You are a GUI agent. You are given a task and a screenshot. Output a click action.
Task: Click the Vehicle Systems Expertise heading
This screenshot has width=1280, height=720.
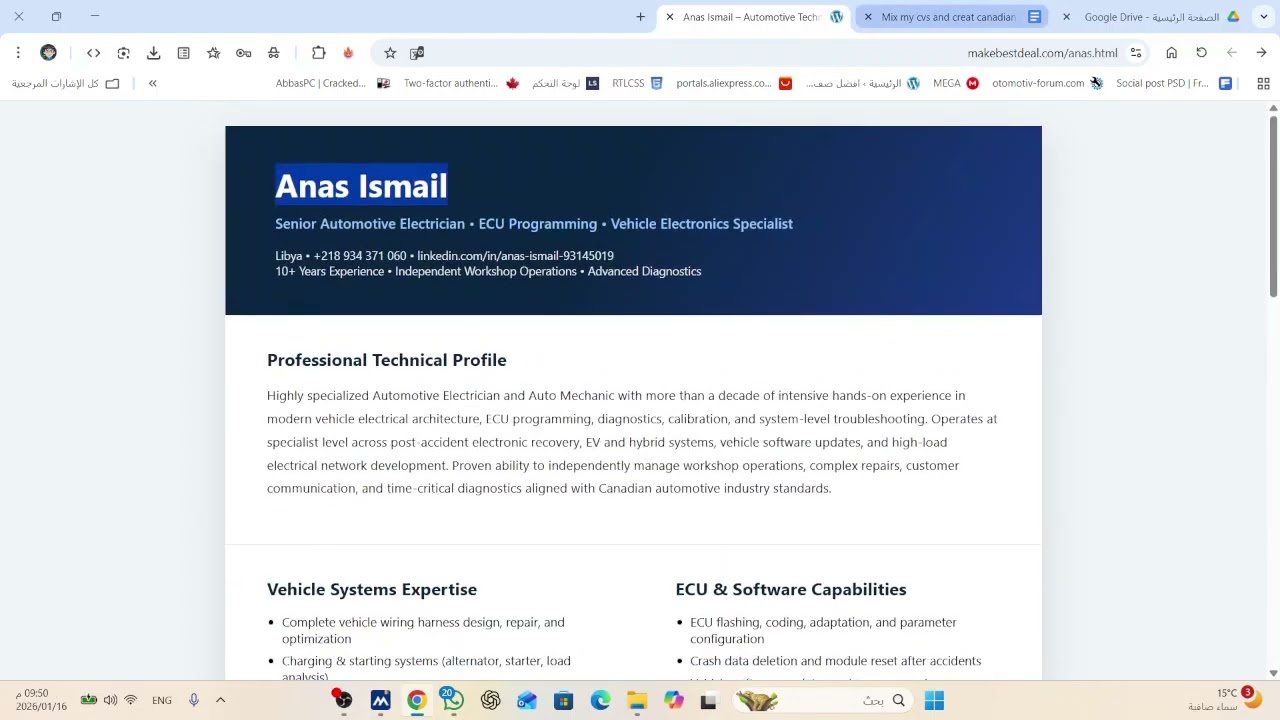tap(372, 589)
